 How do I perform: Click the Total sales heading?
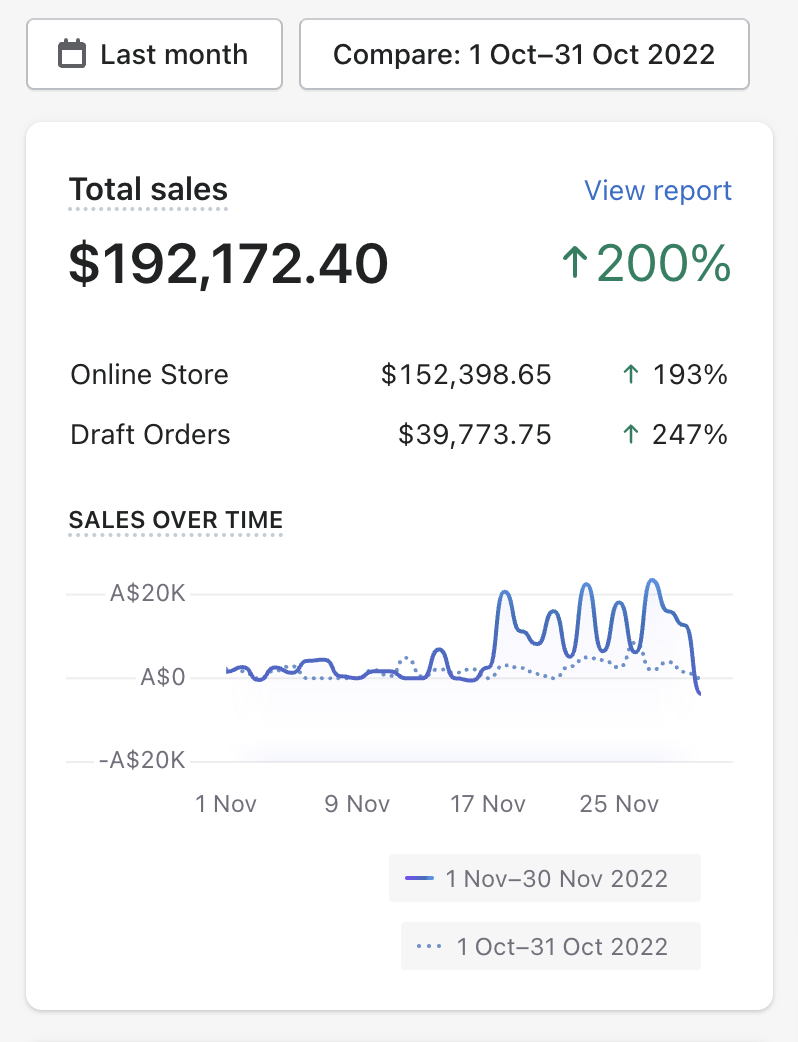148,189
